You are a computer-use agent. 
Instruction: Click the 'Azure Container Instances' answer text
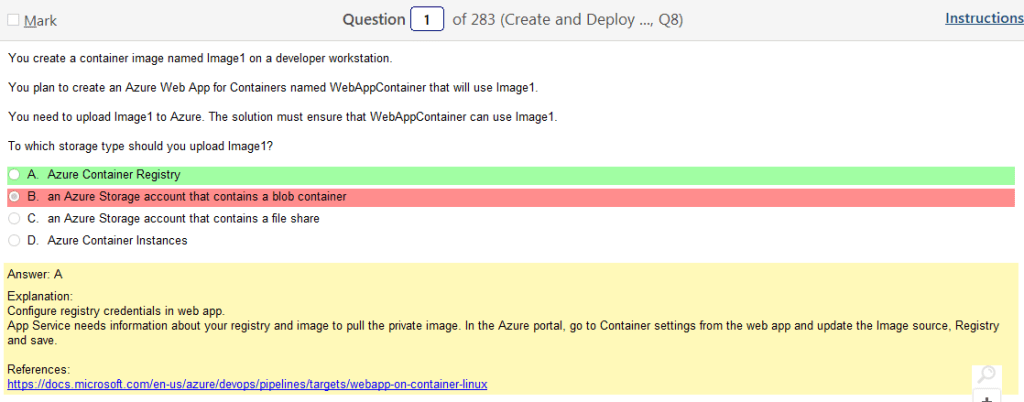pyautogui.click(x=117, y=240)
